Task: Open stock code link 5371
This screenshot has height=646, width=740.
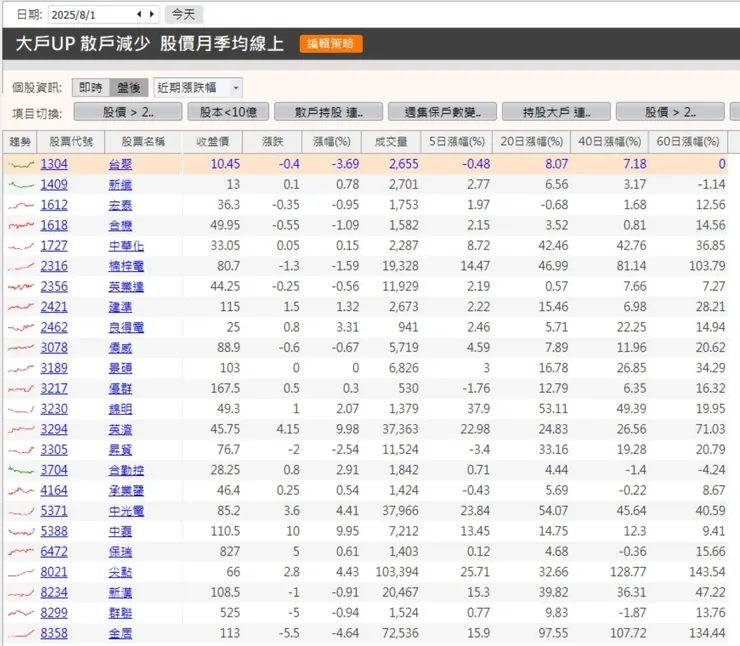Action: (x=54, y=511)
